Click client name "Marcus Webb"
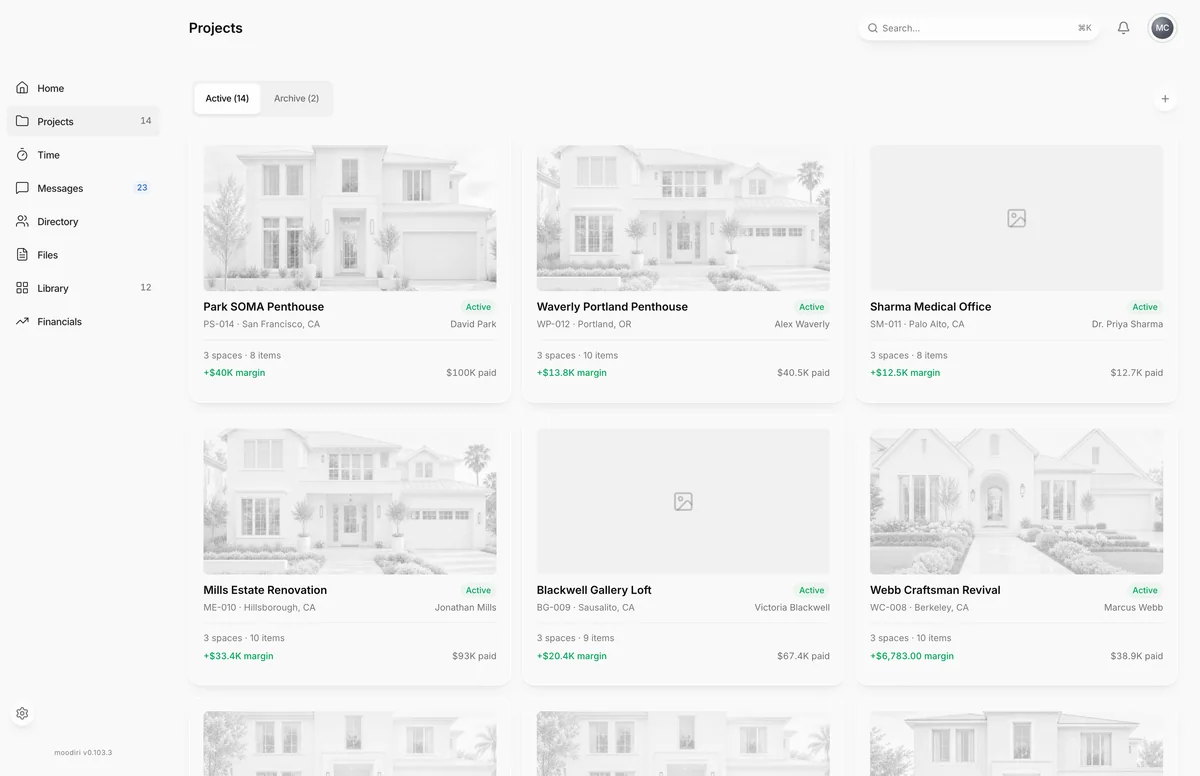Image resolution: width=1200 pixels, height=776 pixels. 1133,607
